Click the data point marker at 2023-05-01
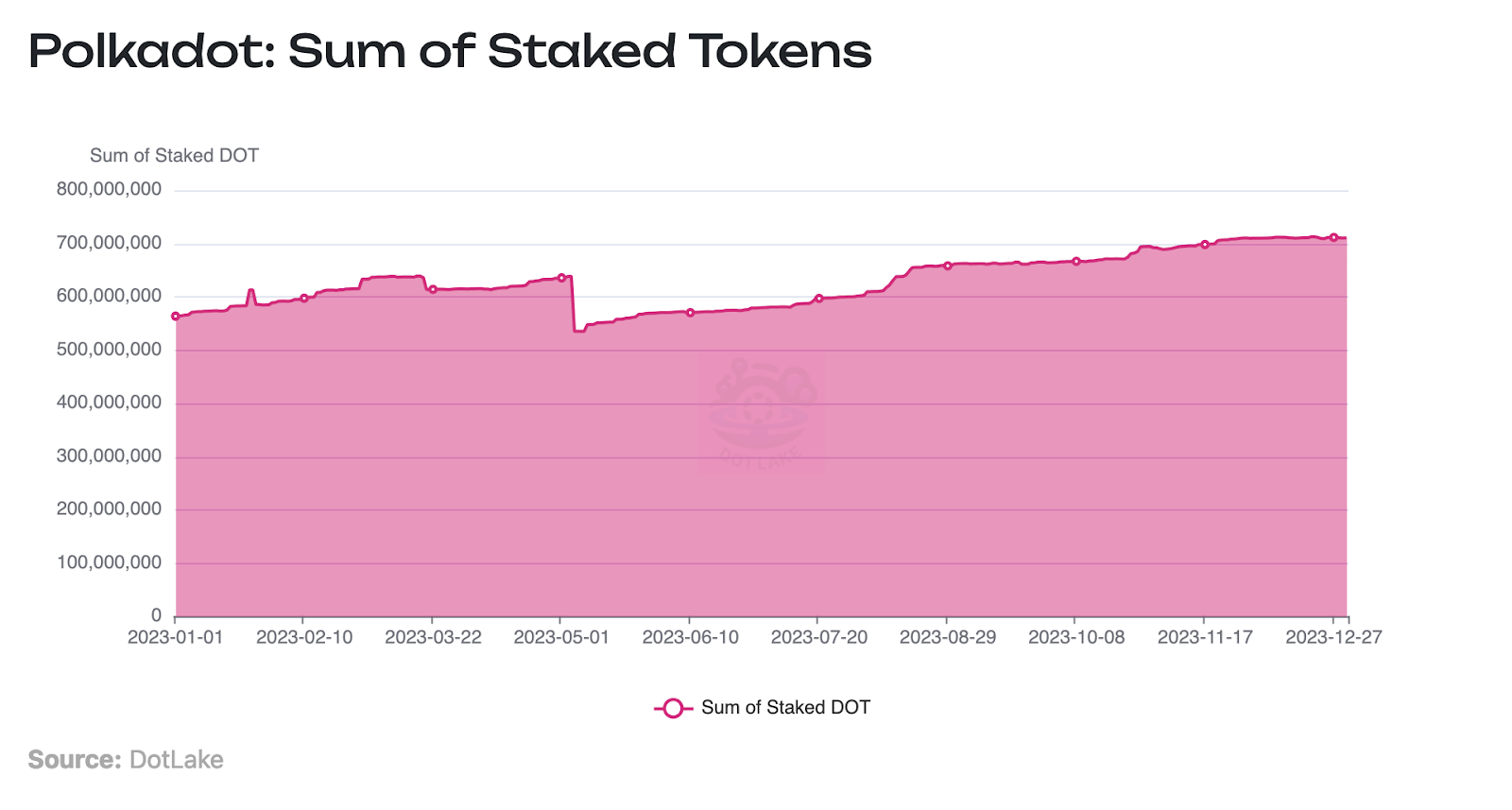This screenshot has height=810, width=1512. point(561,278)
